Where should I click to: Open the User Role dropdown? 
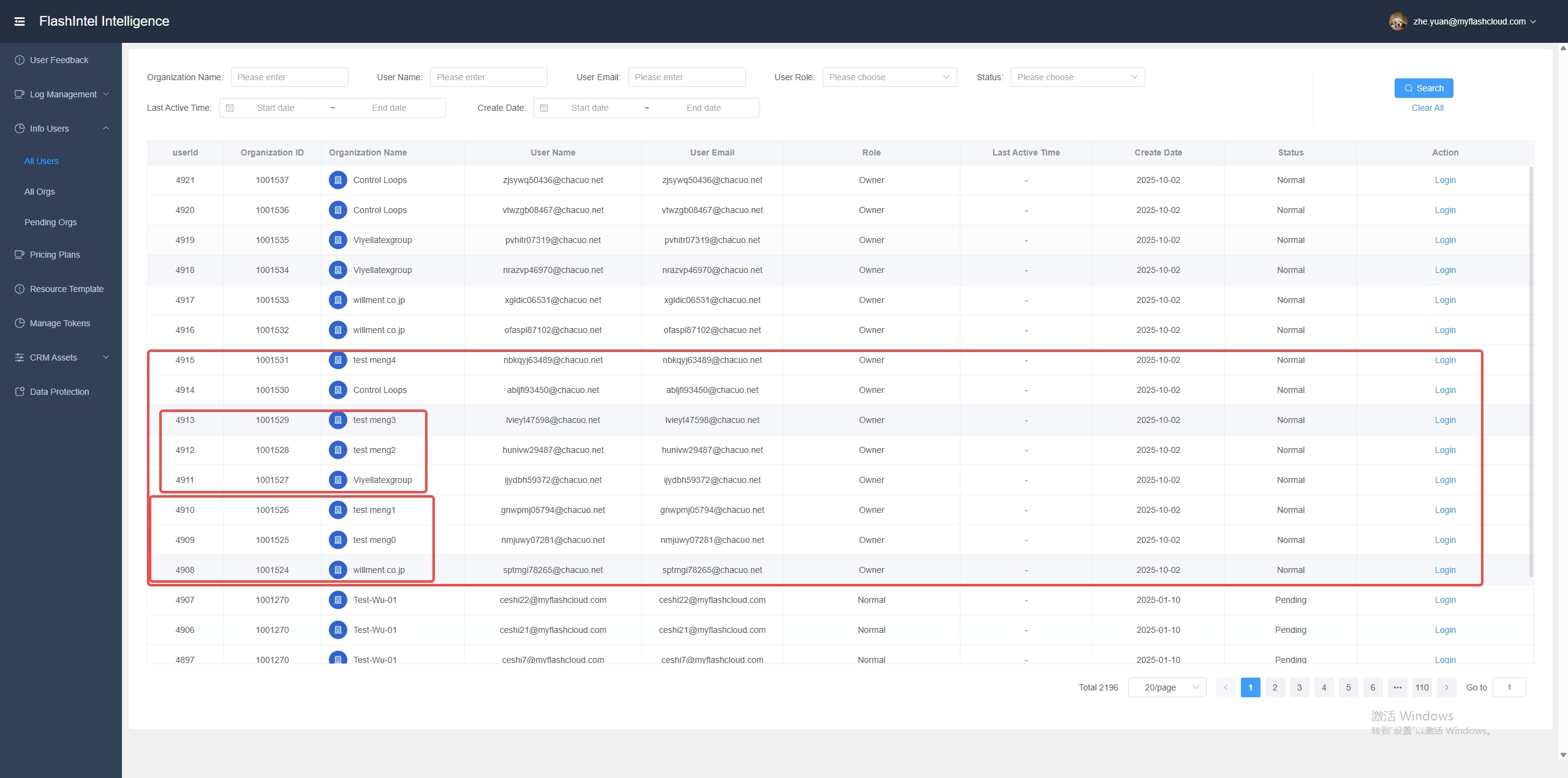tap(889, 77)
